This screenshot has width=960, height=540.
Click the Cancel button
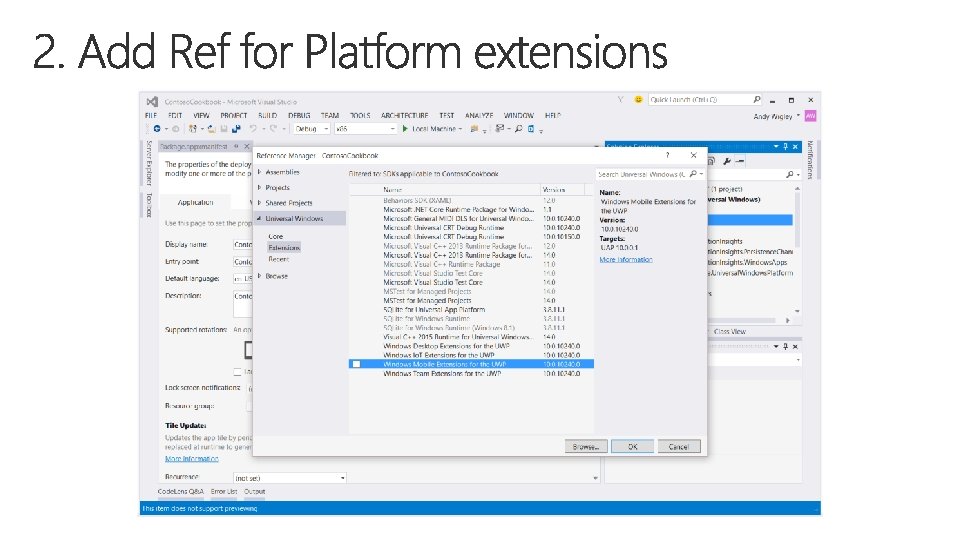(x=679, y=446)
